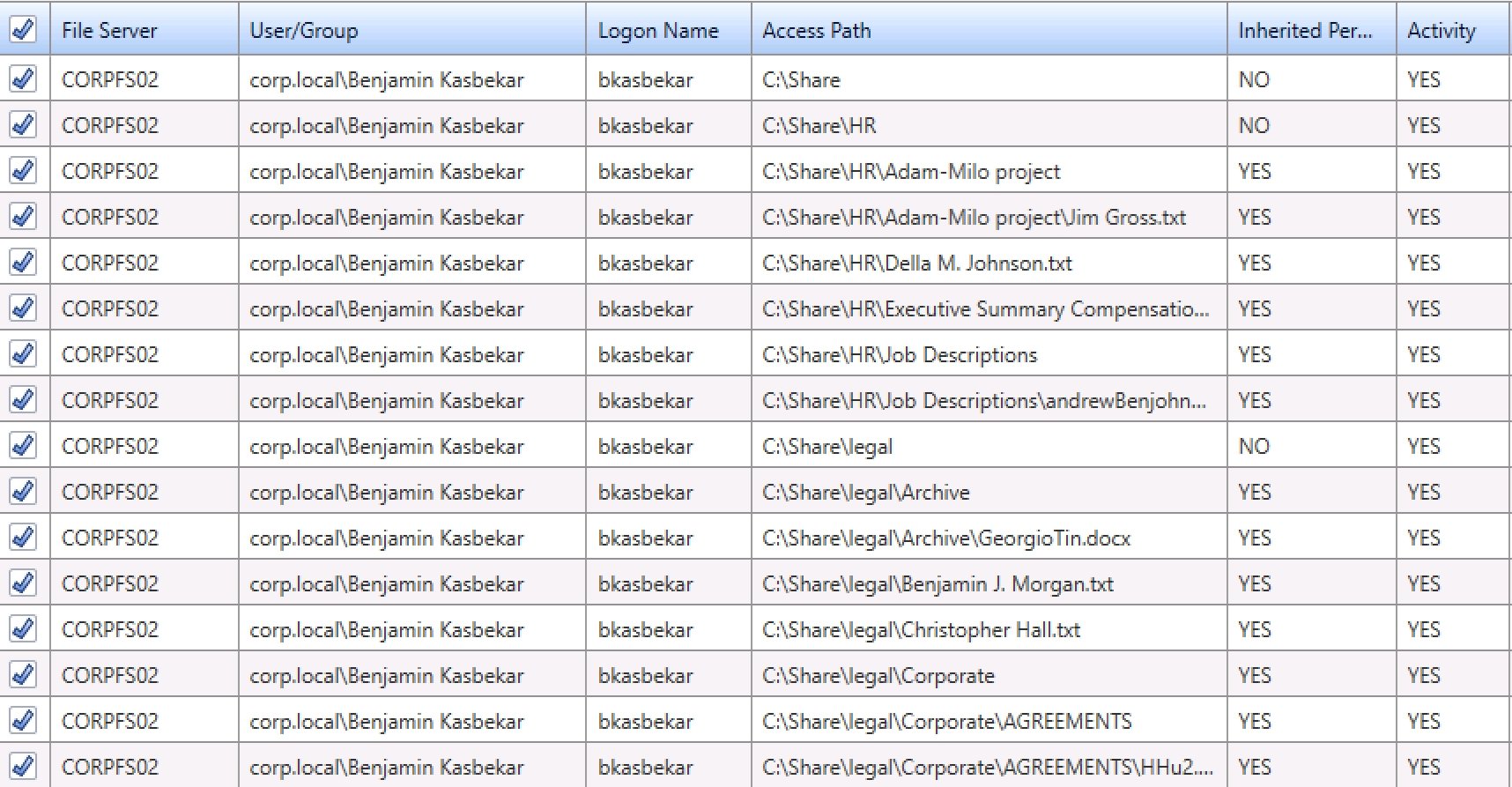Deselect the GeorgioTin.docx row checkbox

(23, 538)
